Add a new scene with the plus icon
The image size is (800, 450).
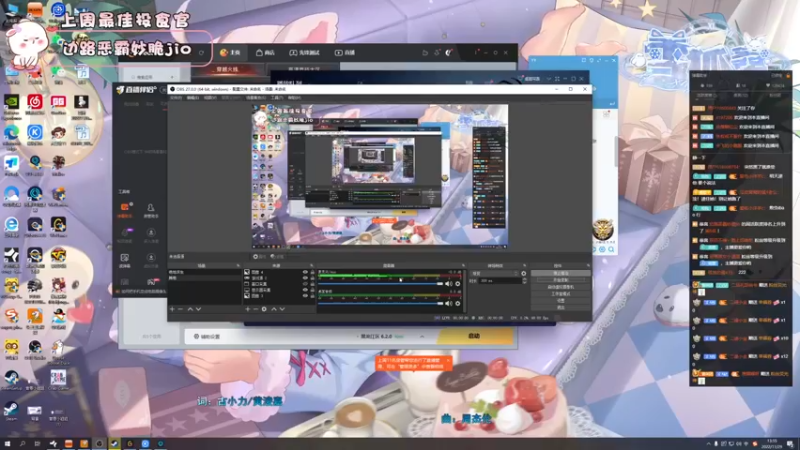coord(172,309)
